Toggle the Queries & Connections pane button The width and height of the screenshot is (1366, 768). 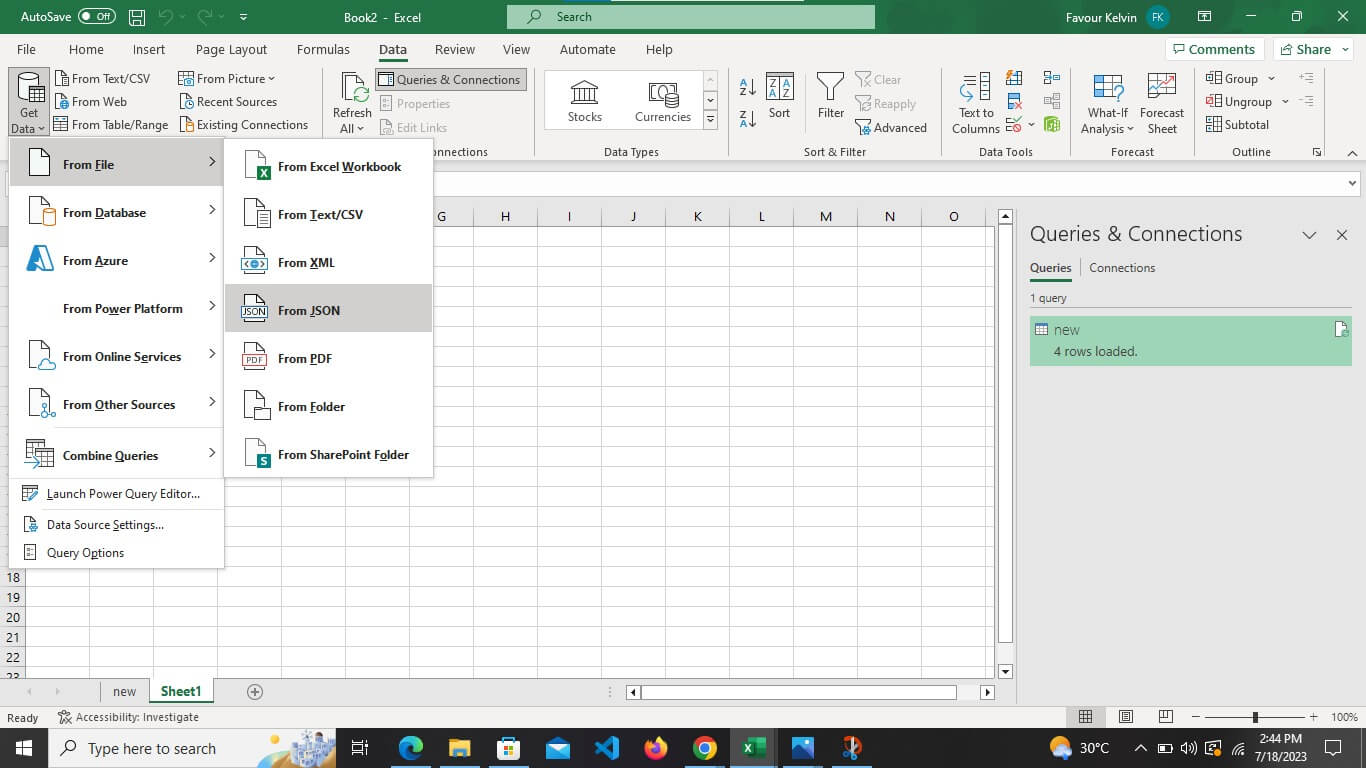[450, 80]
